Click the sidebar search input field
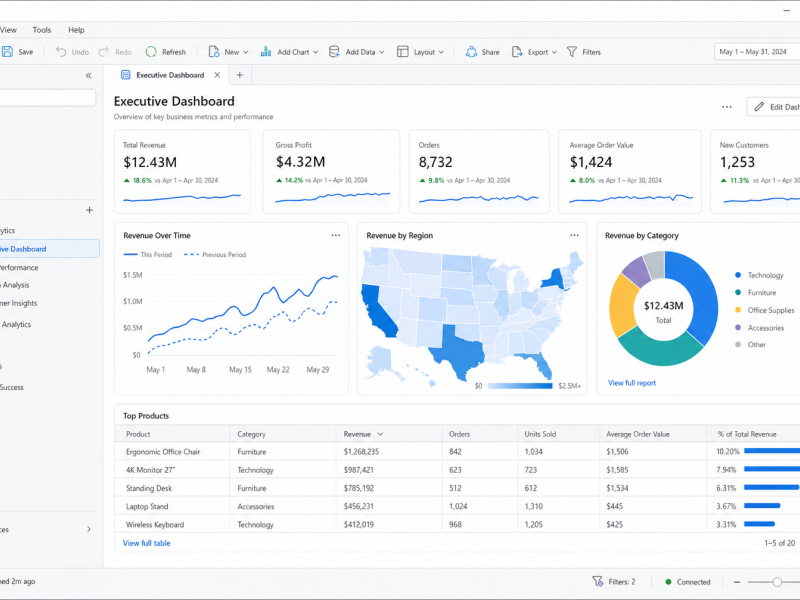Image resolution: width=800 pixels, height=600 pixels. click(x=48, y=98)
